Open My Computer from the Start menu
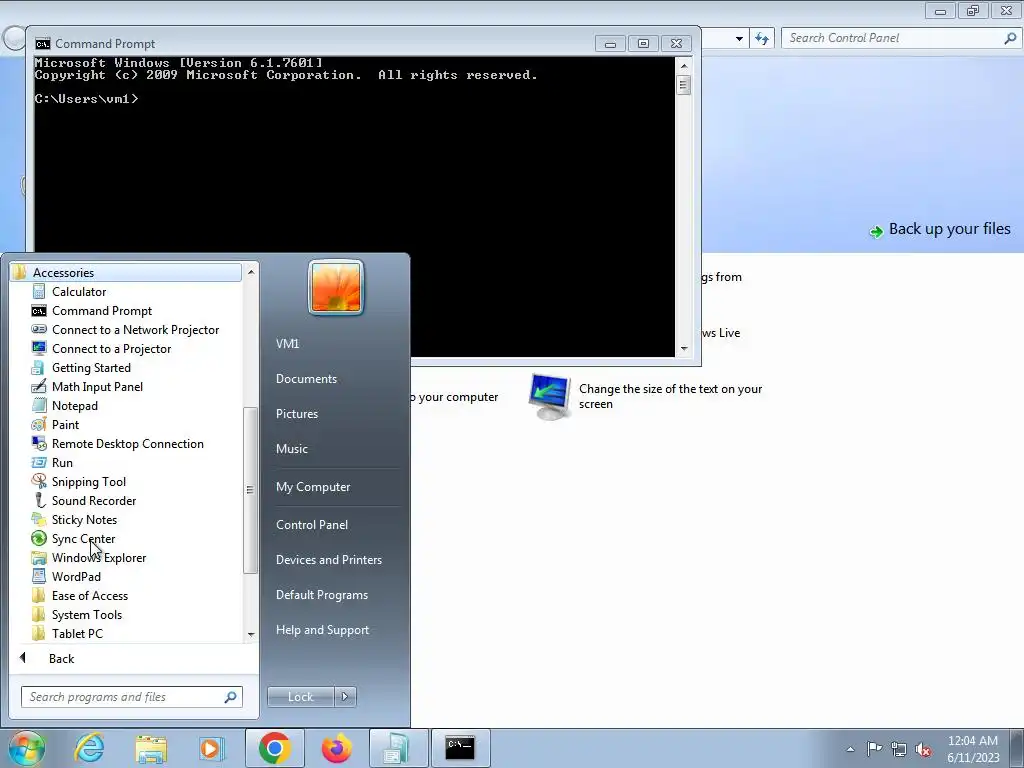Image resolution: width=1024 pixels, height=768 pixels. tap(313, 487)
